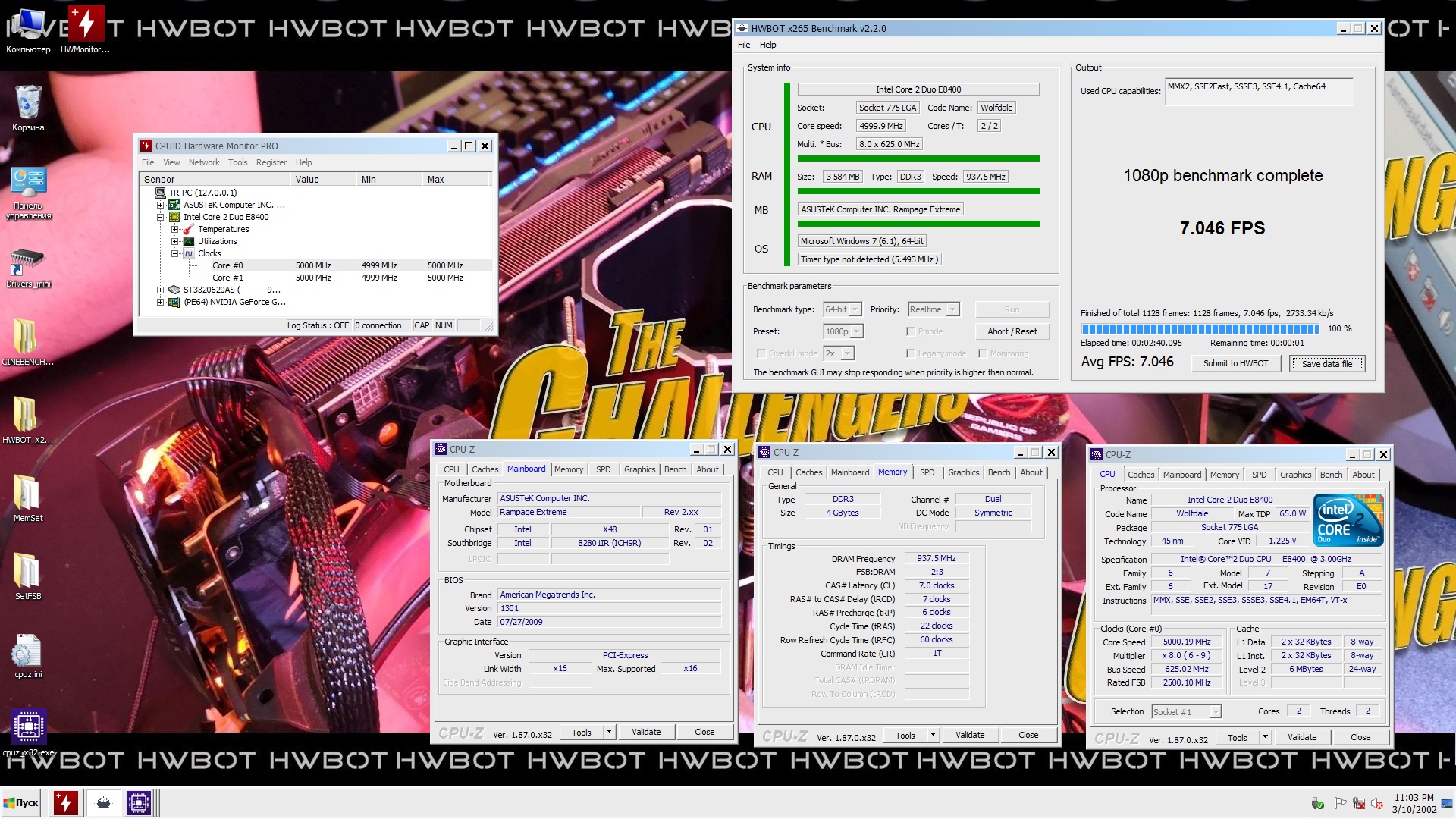Click the ST3320620AS hard drive icon
This screenshot has height=819, width=1456.
tap(174, 290)
